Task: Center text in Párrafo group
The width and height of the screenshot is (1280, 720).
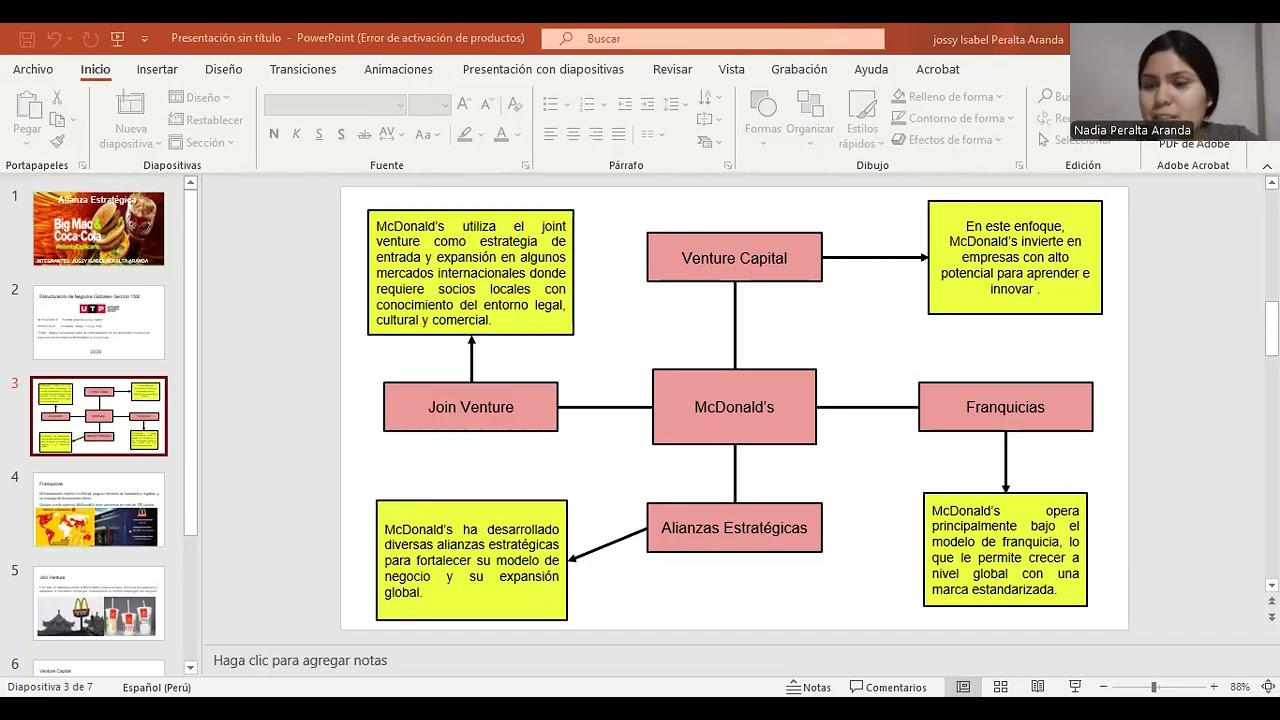Action: tap(573, 134)
